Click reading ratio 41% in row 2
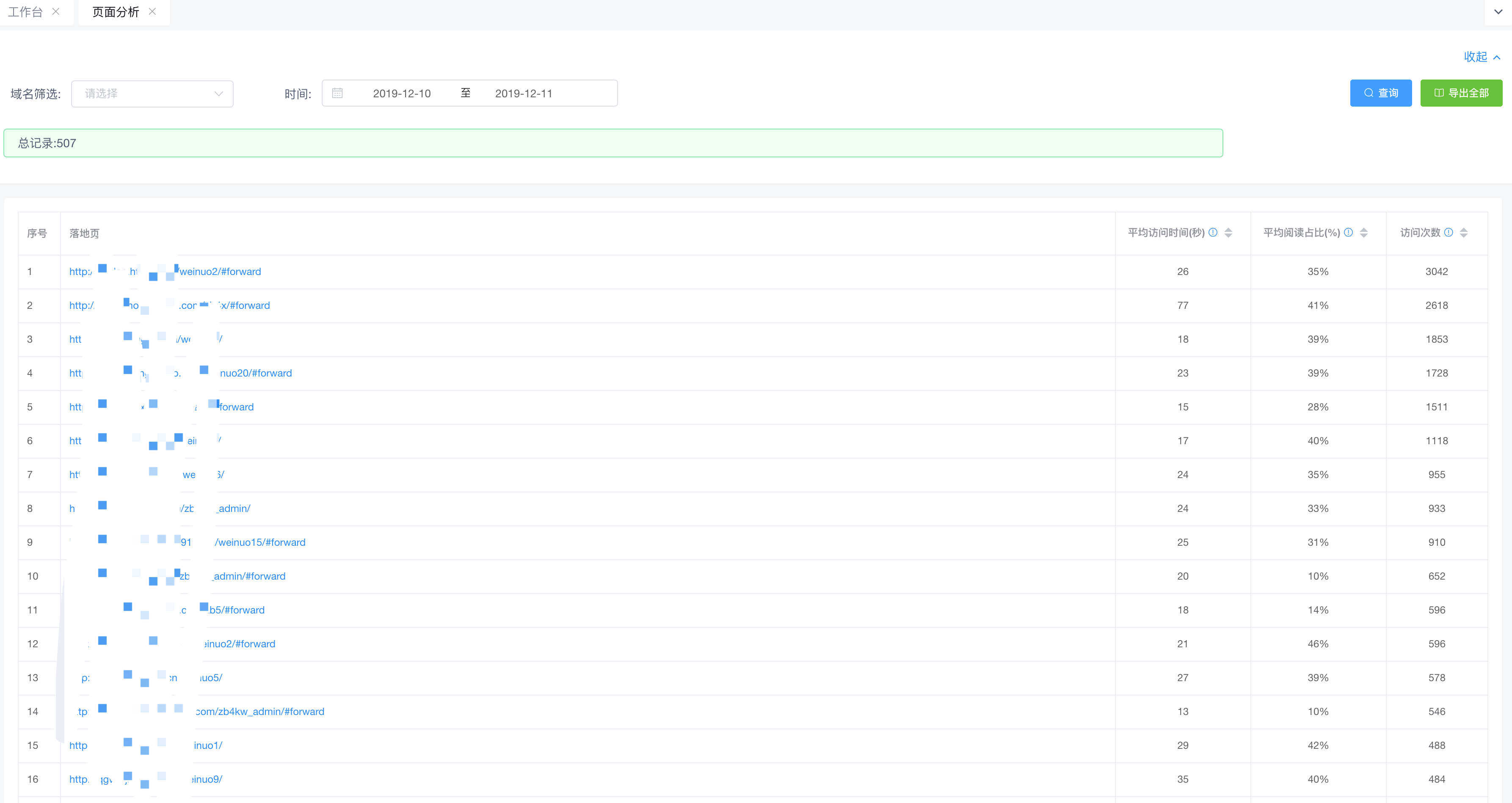Screen dimensions: 1512x803 [1318, 305]
